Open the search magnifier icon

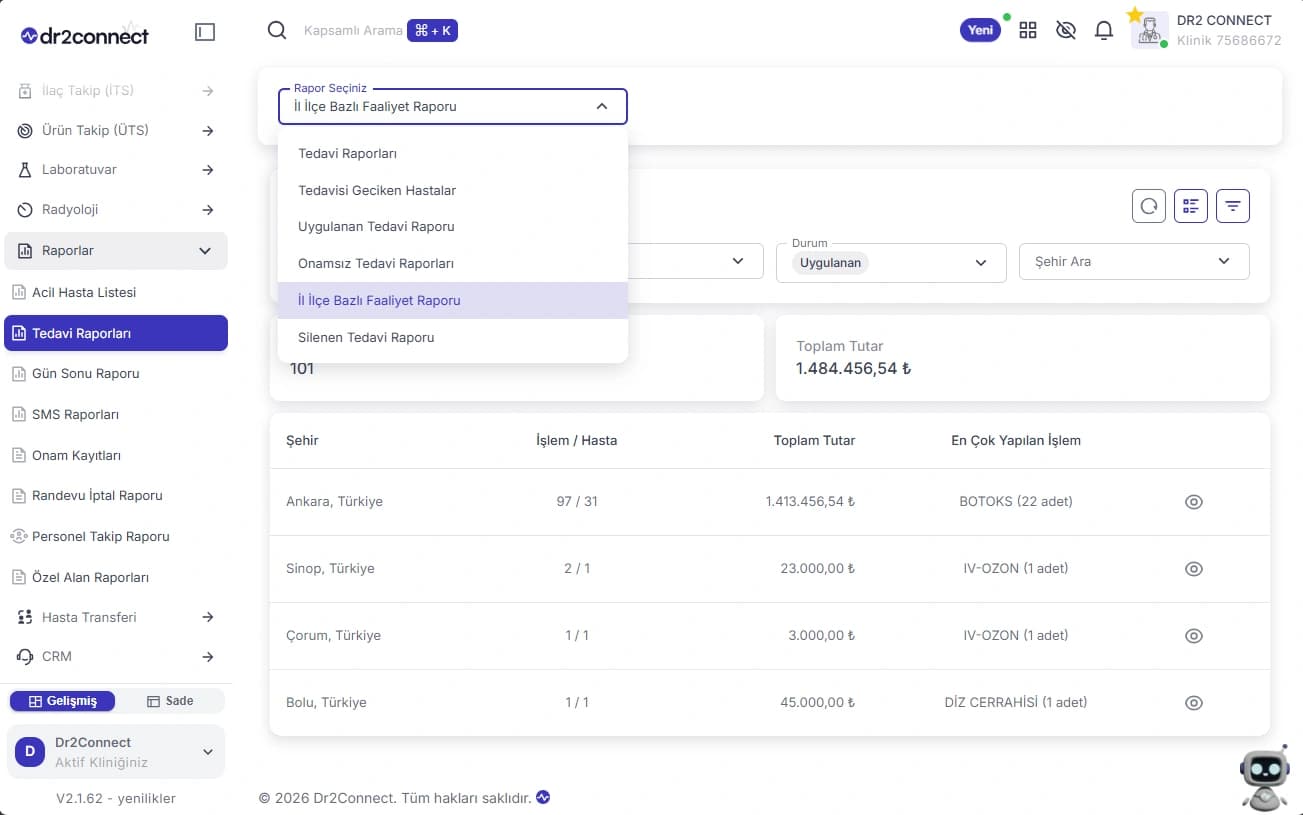tap(277, 30)
